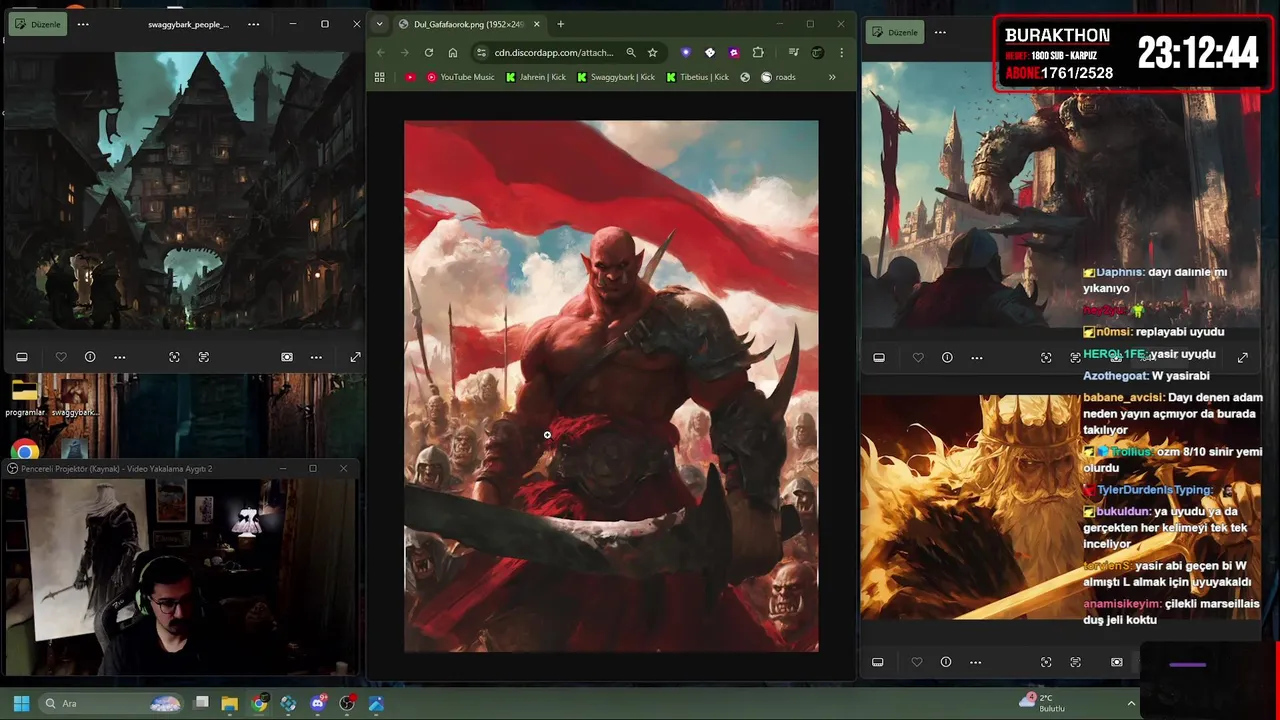Image resolution: width=1280 pixels, height=720 pixels.
Task: Open more options beside Düzenle in swaggybark_people window
Action: (x=83, y=24)
